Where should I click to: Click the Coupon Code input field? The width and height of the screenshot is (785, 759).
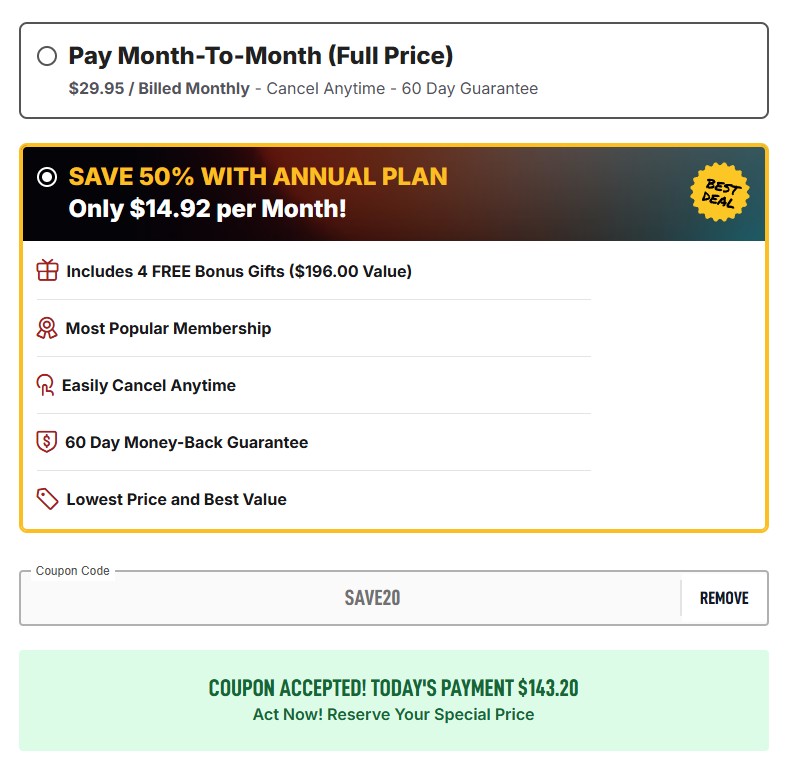350,598
